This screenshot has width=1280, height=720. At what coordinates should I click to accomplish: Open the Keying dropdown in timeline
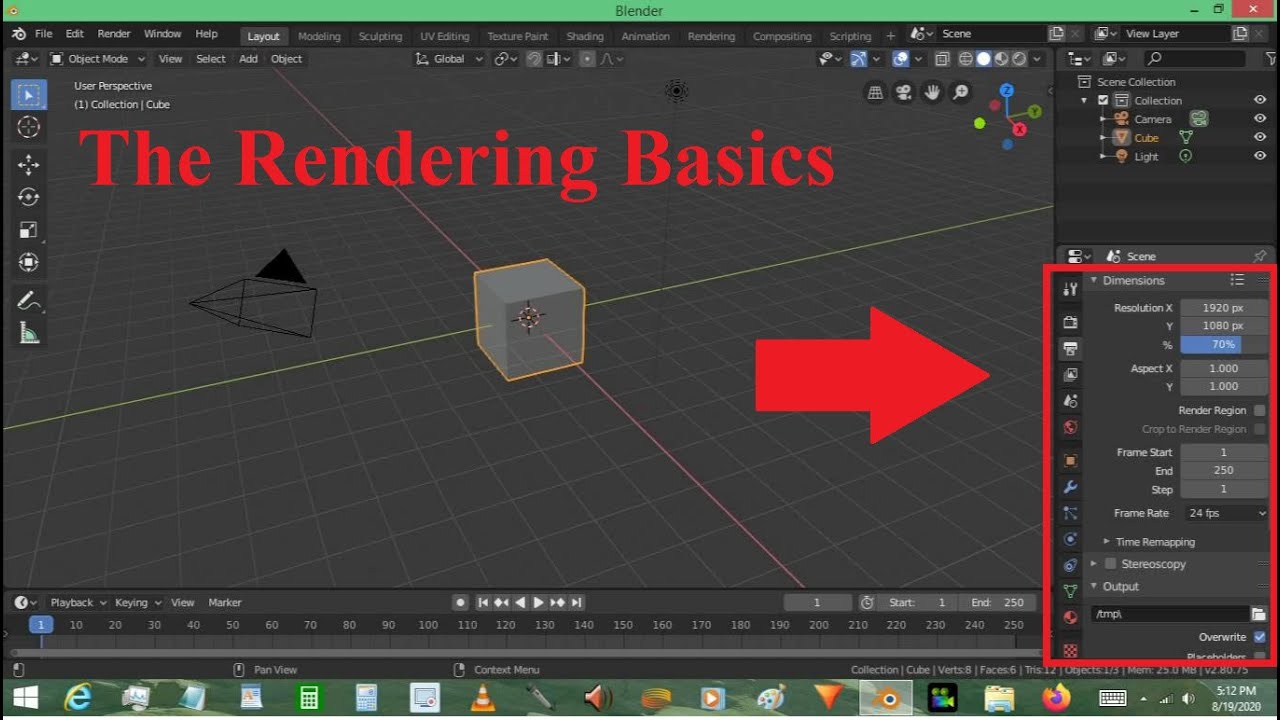pos(137,603)
